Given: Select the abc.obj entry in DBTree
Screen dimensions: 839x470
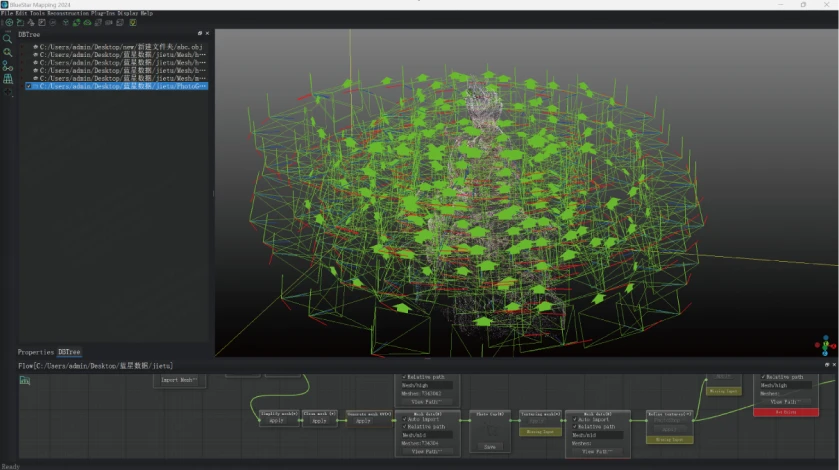Looking at the screenshot, I should point(120,47).
